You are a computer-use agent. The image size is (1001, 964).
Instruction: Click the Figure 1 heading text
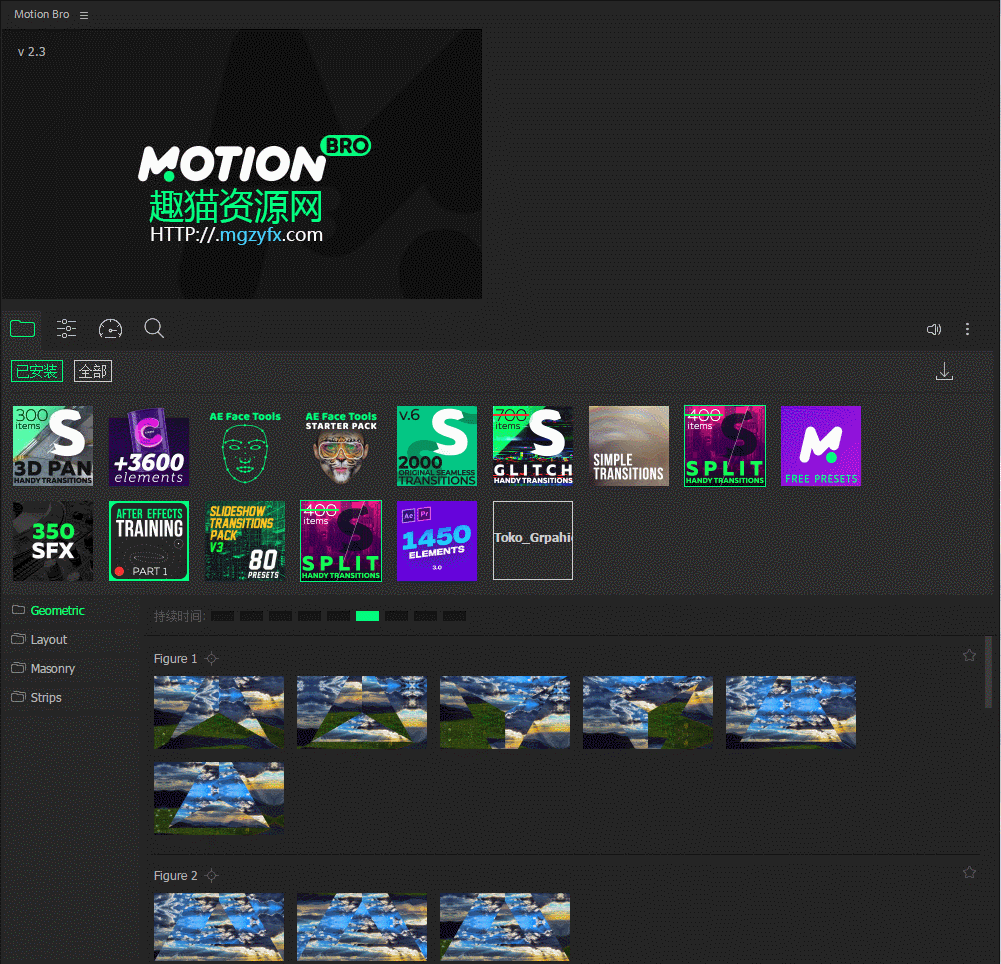pos(176,658)
